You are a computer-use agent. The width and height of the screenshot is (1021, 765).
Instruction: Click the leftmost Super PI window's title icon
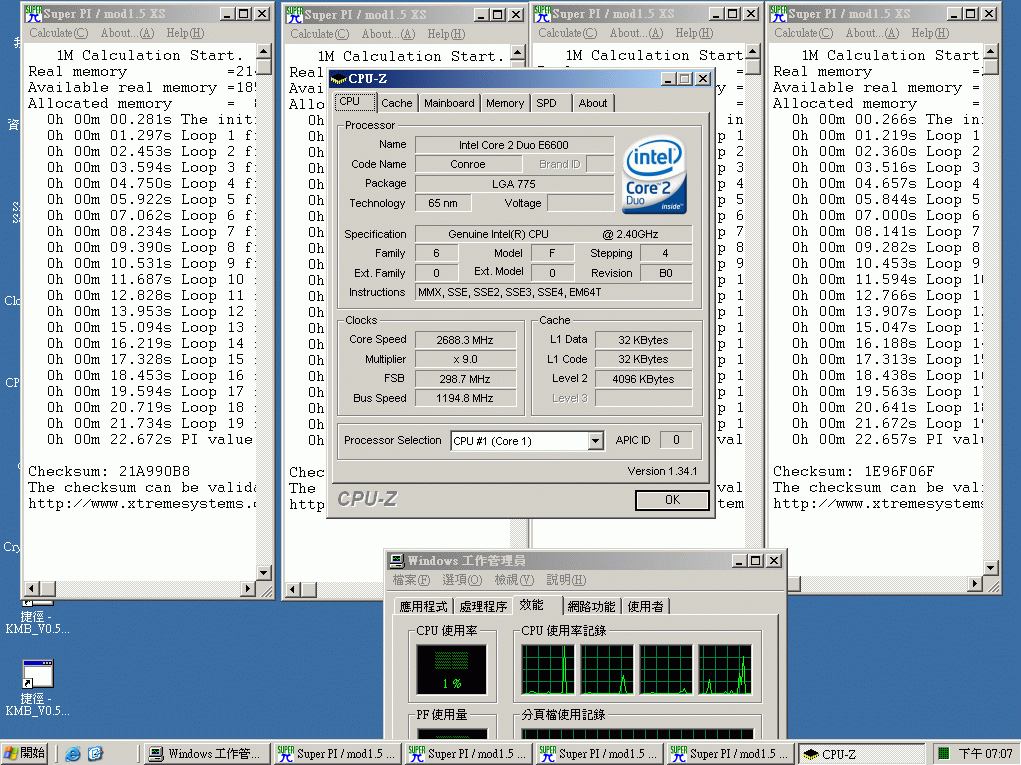coord(33,14)
